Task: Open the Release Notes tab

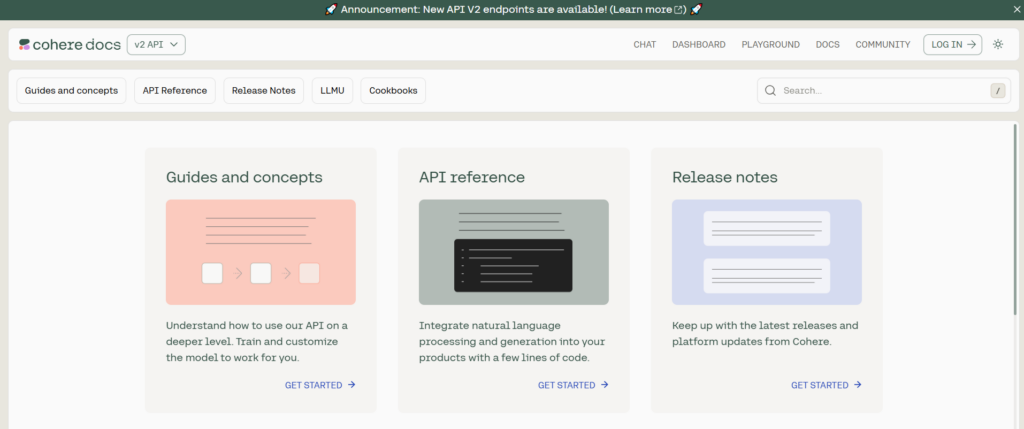Action: pos(264,91)
